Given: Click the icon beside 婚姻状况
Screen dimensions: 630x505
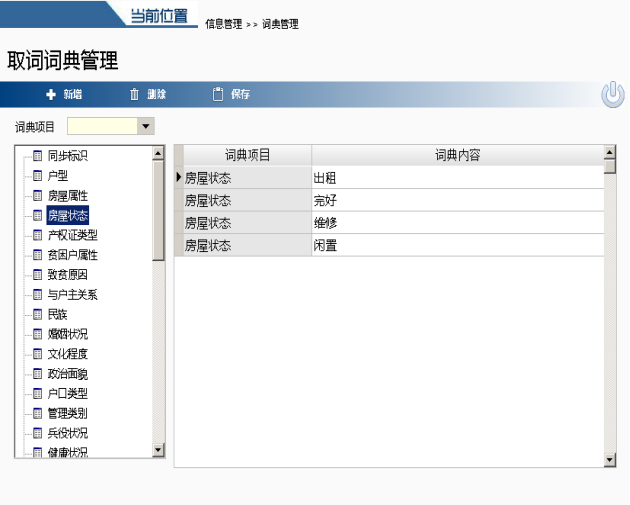Looking at the screenshot, I should click(x=37, y=334).
